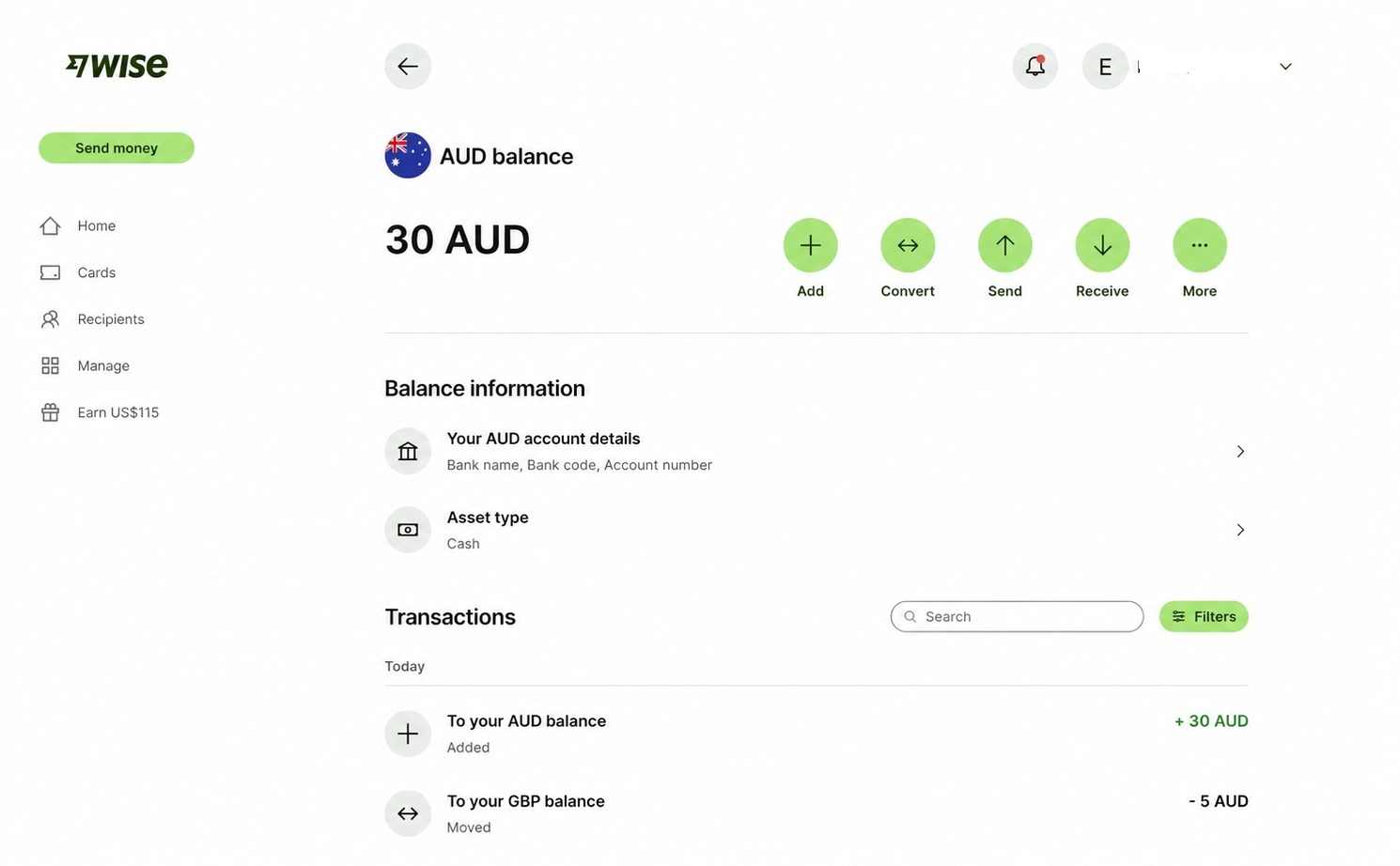1400x866 pixels.
Task: Open the notifications bell
Action: [x=1035, y=67]
